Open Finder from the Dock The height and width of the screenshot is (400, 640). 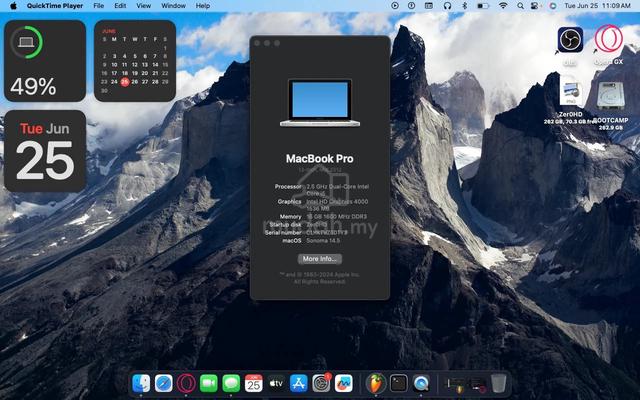pos(141,384)
